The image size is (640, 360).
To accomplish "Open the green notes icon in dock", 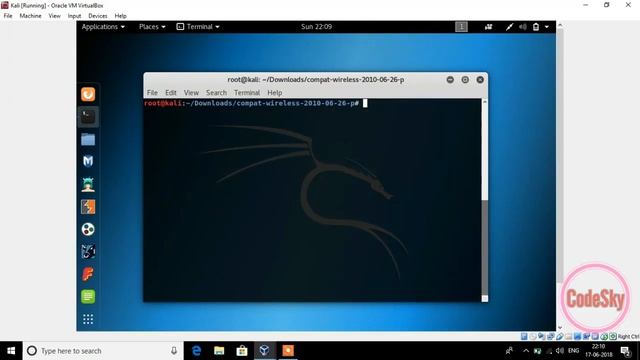I will 88,296.
